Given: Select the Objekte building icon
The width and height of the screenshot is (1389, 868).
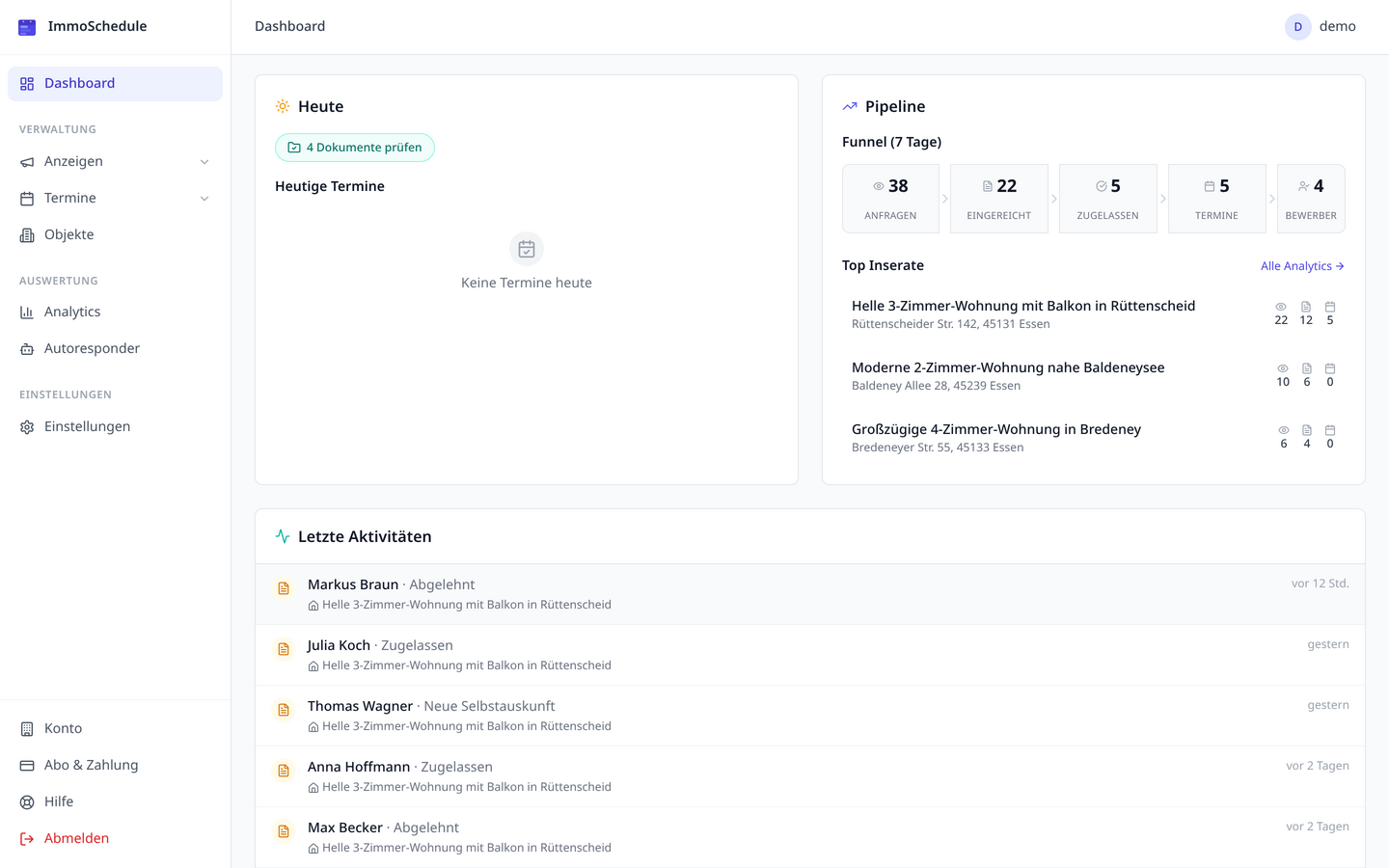Looking at the screenshot, I should [27, 234].
